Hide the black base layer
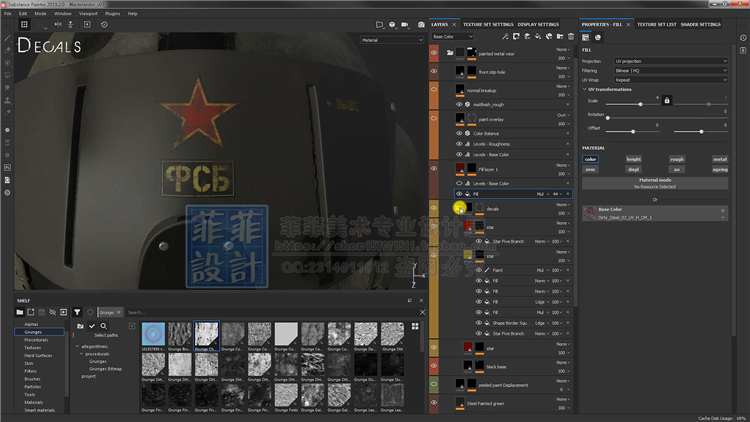The width and height of the screenshot is (750, 422). (x=434, y=366)
